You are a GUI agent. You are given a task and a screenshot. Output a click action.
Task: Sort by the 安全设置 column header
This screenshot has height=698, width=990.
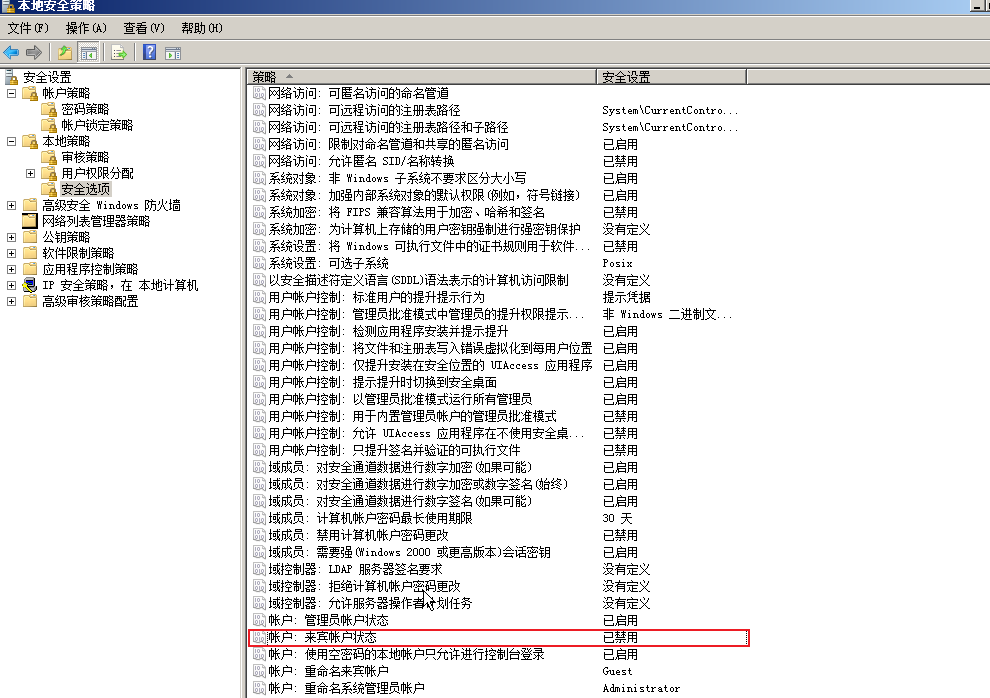pos(672,77)
